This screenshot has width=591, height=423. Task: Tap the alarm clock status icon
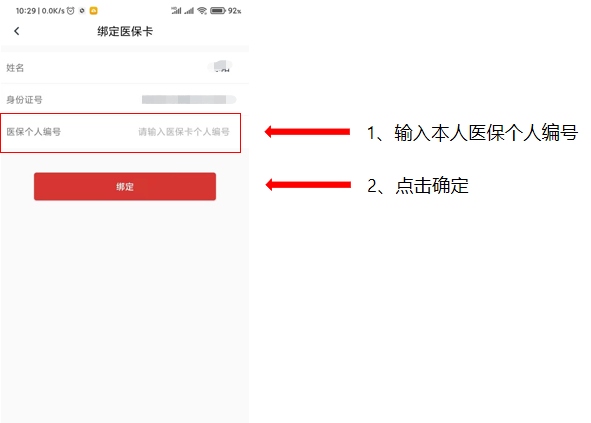pos(71,11)
